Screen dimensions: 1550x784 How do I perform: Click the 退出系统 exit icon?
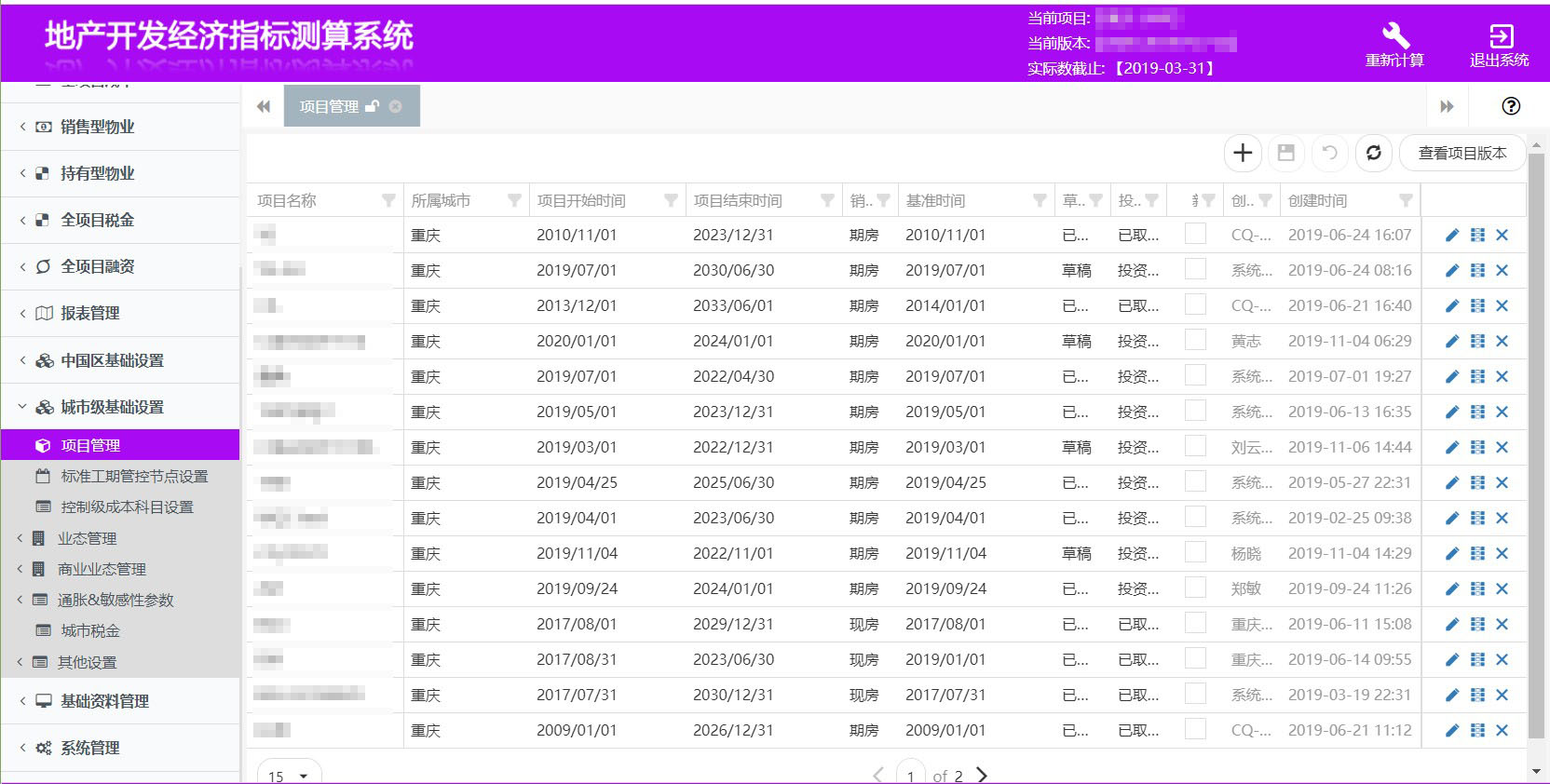[x=1500, y=36]
